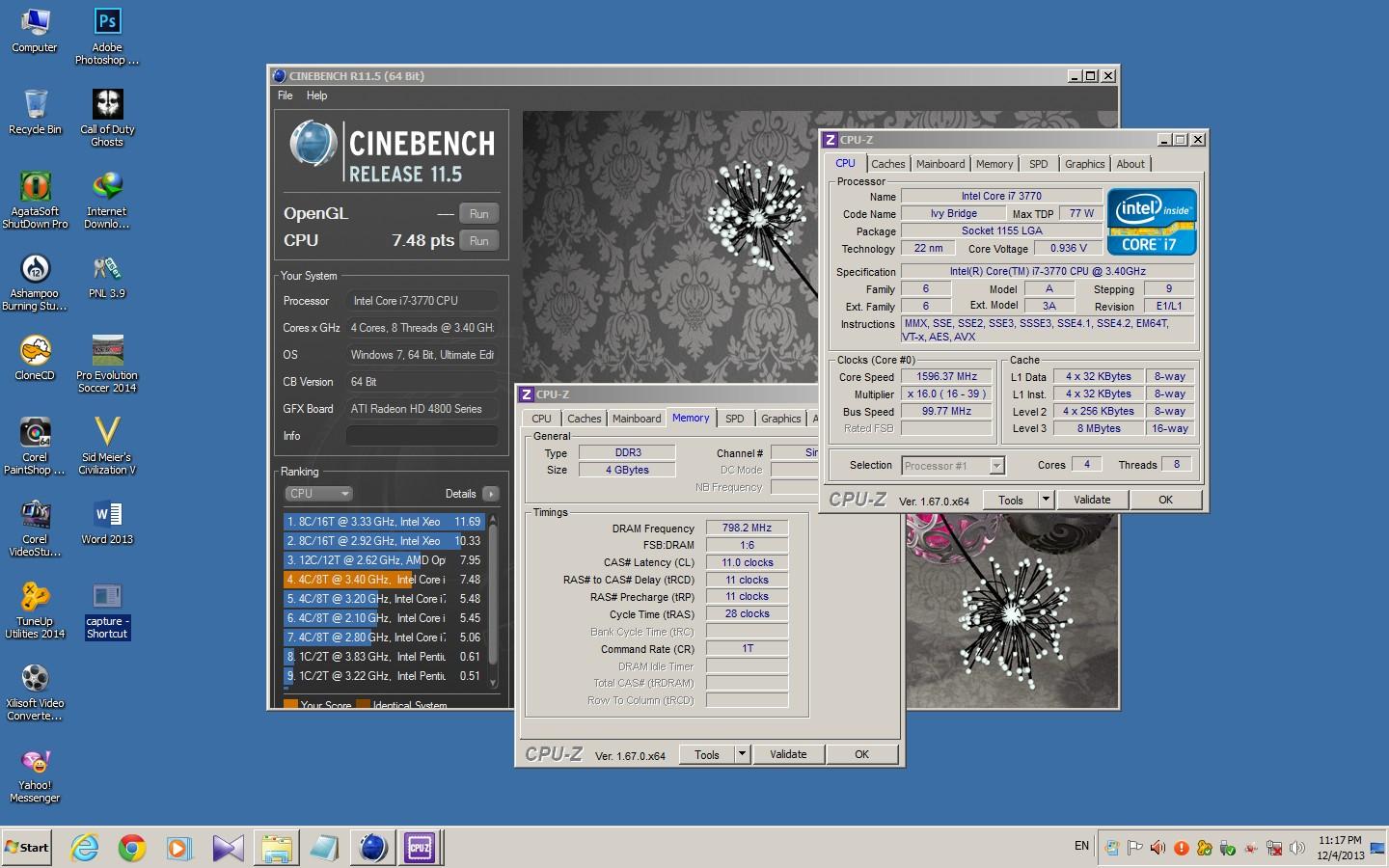The width and height of the screenshot is (1389, 868).
Task: Click Validate in rear CPU-Z window
Action: [788, 754]
